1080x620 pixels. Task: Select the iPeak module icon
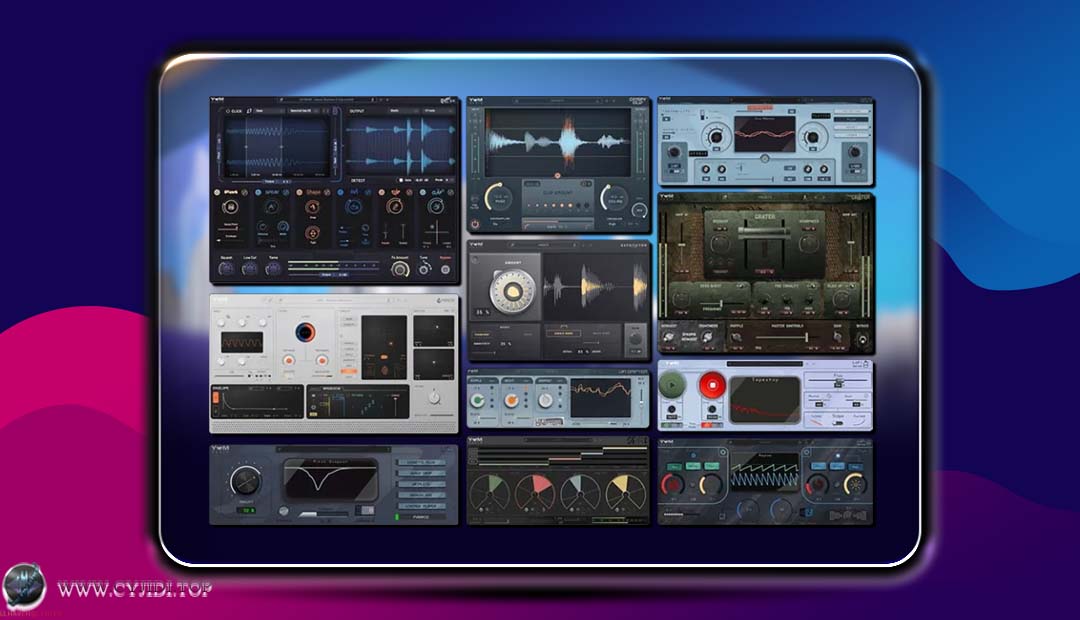pyautogui.click(x=230, y=192)
